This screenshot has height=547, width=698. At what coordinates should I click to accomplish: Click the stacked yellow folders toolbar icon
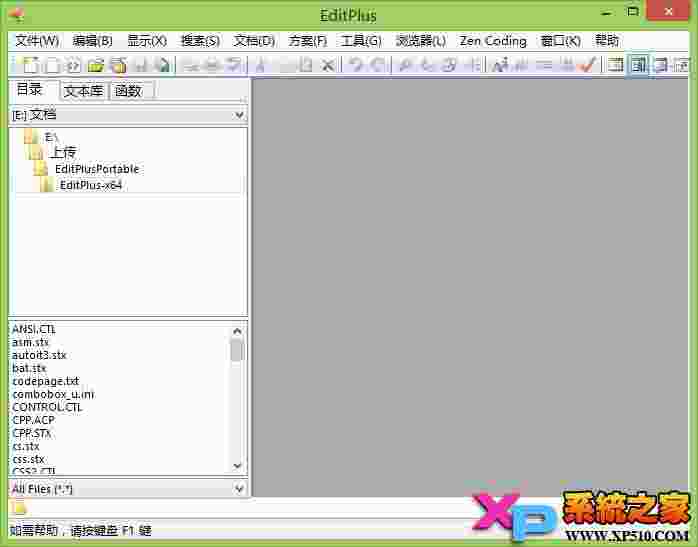click(x=118, y=65)
